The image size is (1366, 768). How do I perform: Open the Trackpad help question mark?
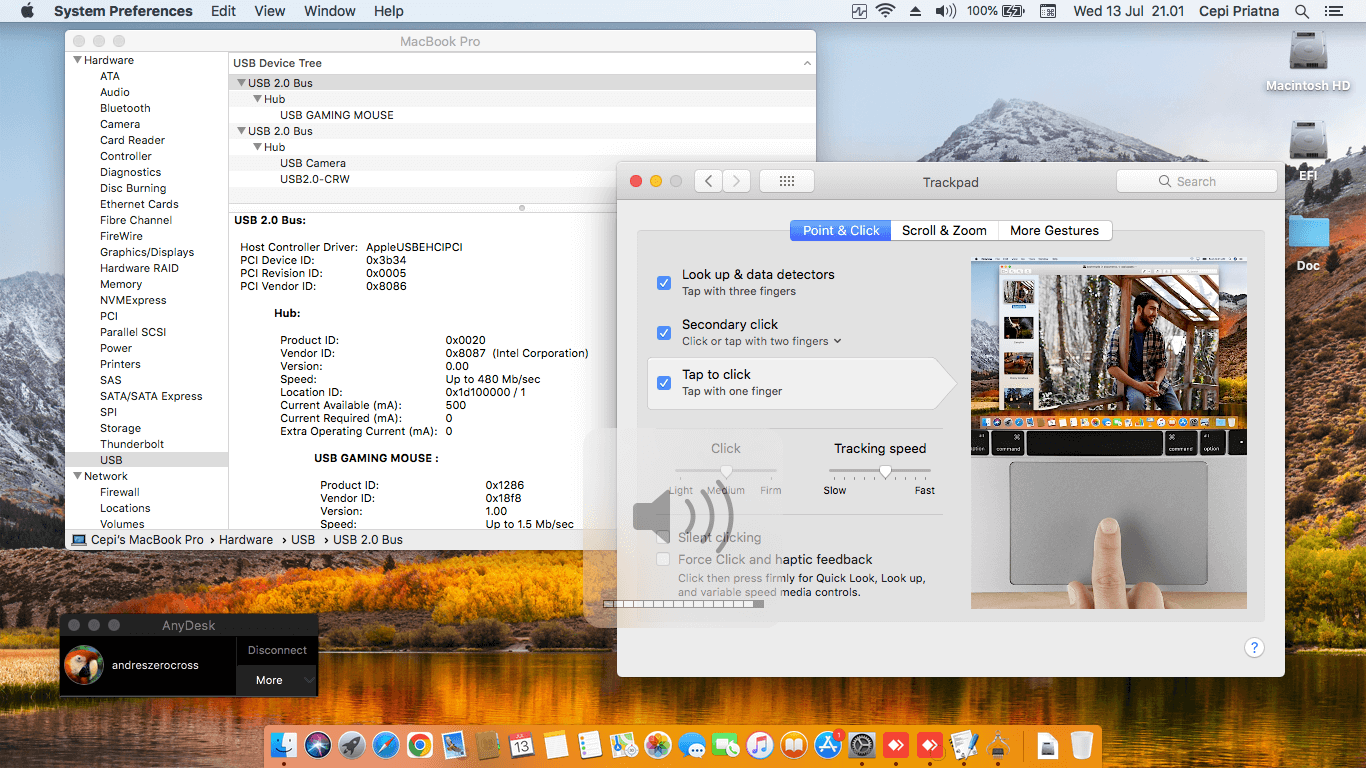(x=1254, y=647)
